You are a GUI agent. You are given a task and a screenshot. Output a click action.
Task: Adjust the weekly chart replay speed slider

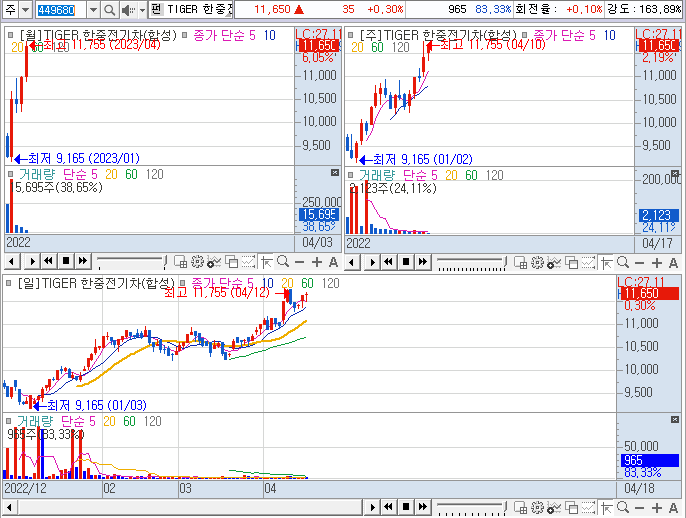click(x=472, y=262)
